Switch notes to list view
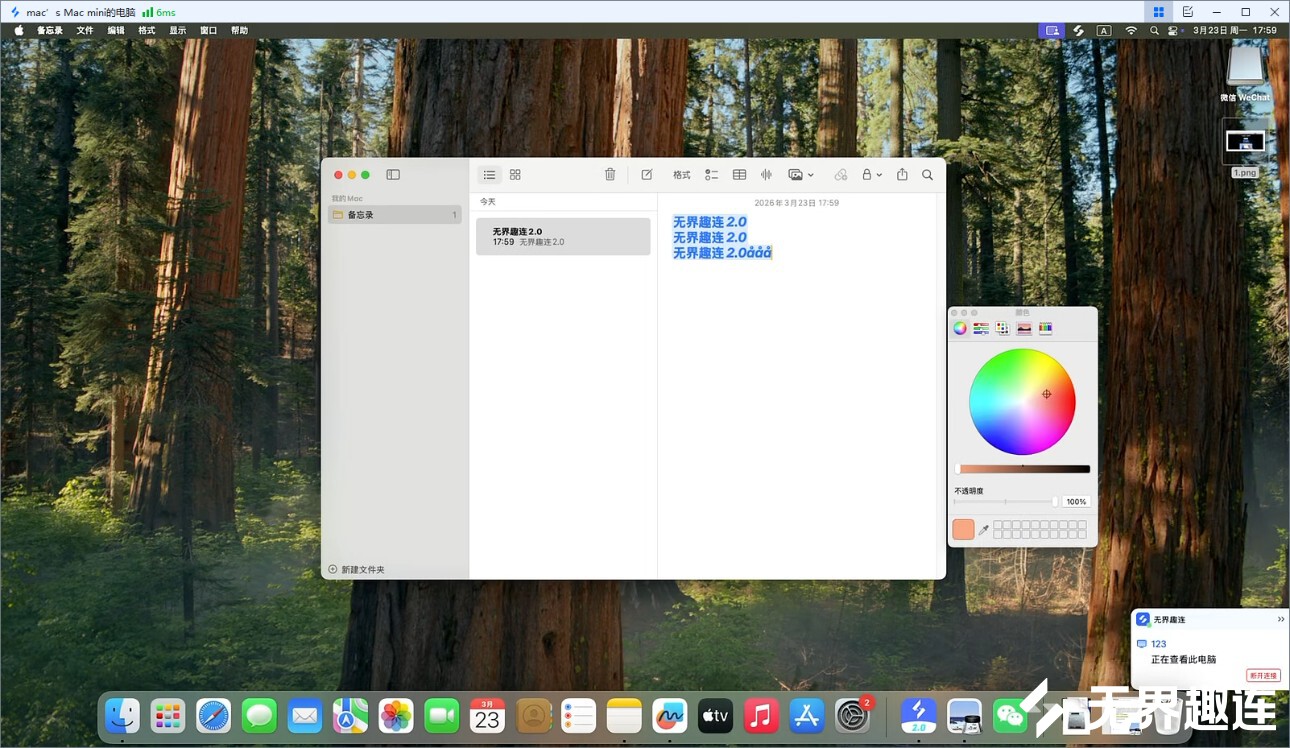 pyautogui.click(x=489, y=175)
